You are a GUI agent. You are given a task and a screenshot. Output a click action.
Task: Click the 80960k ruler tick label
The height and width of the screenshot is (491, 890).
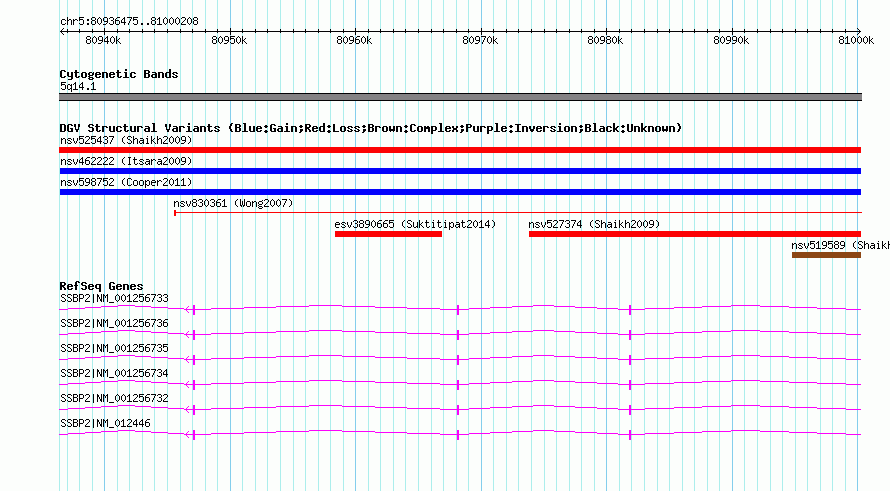point(354,40)
